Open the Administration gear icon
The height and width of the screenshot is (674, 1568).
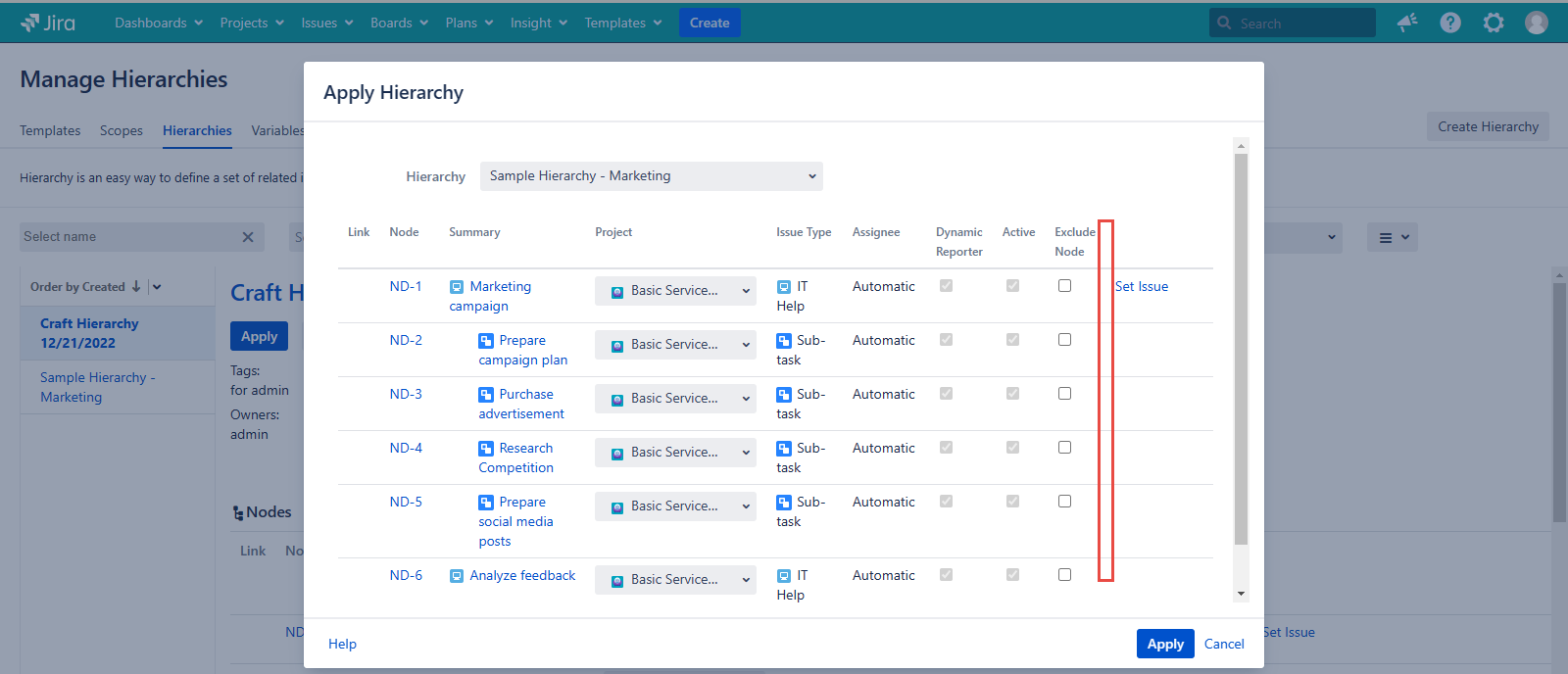coord(1494,23)
